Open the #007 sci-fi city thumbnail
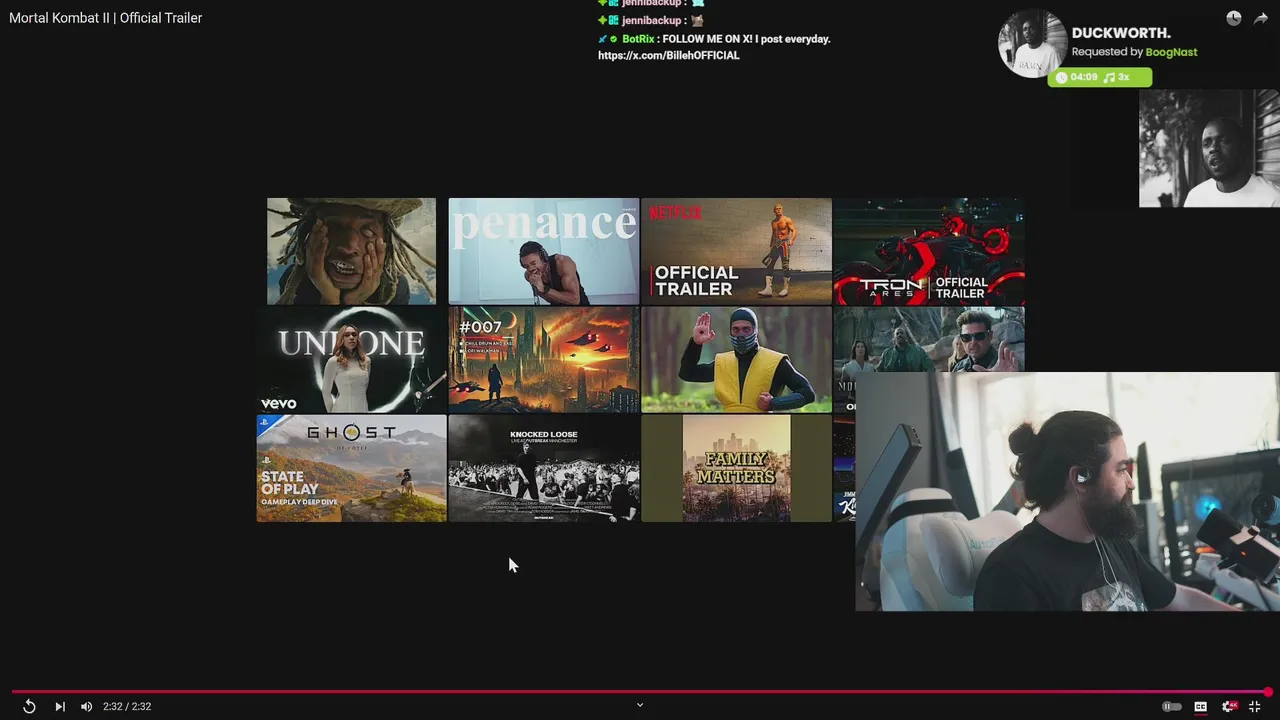The height and width of the screenshot is (720, 1280). 543,359
